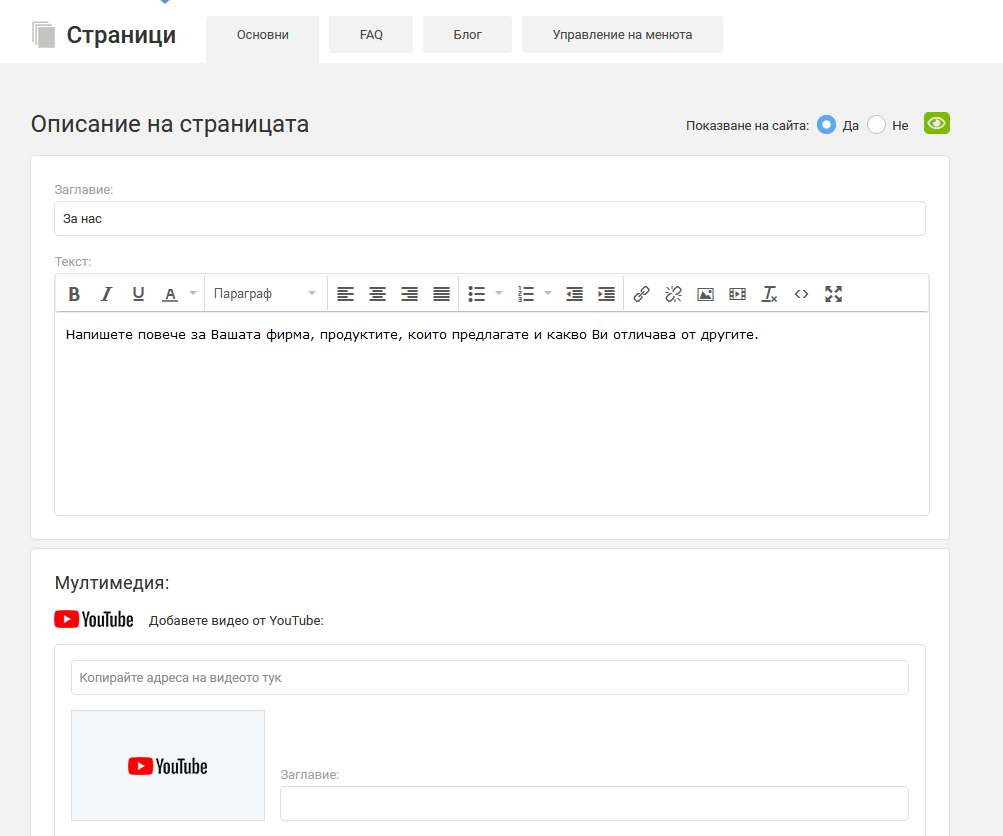Open the Параграф format dropdown
The width and height of the screenshot is (1003, 836).
click(264, 294)
